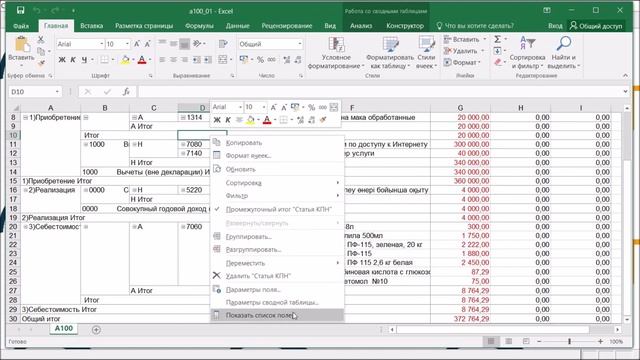This screenshot has width=640, height=360.
Task: Click mini toolbar font color A
Action: 267,120
